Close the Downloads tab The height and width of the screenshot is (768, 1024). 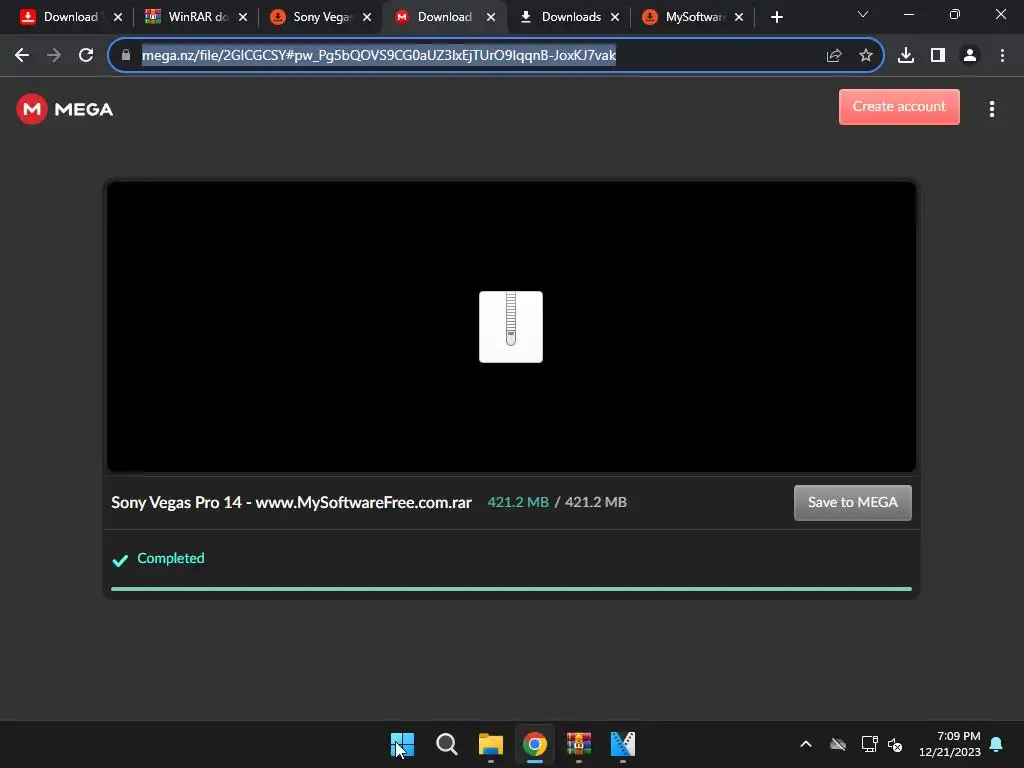point(615,17)
